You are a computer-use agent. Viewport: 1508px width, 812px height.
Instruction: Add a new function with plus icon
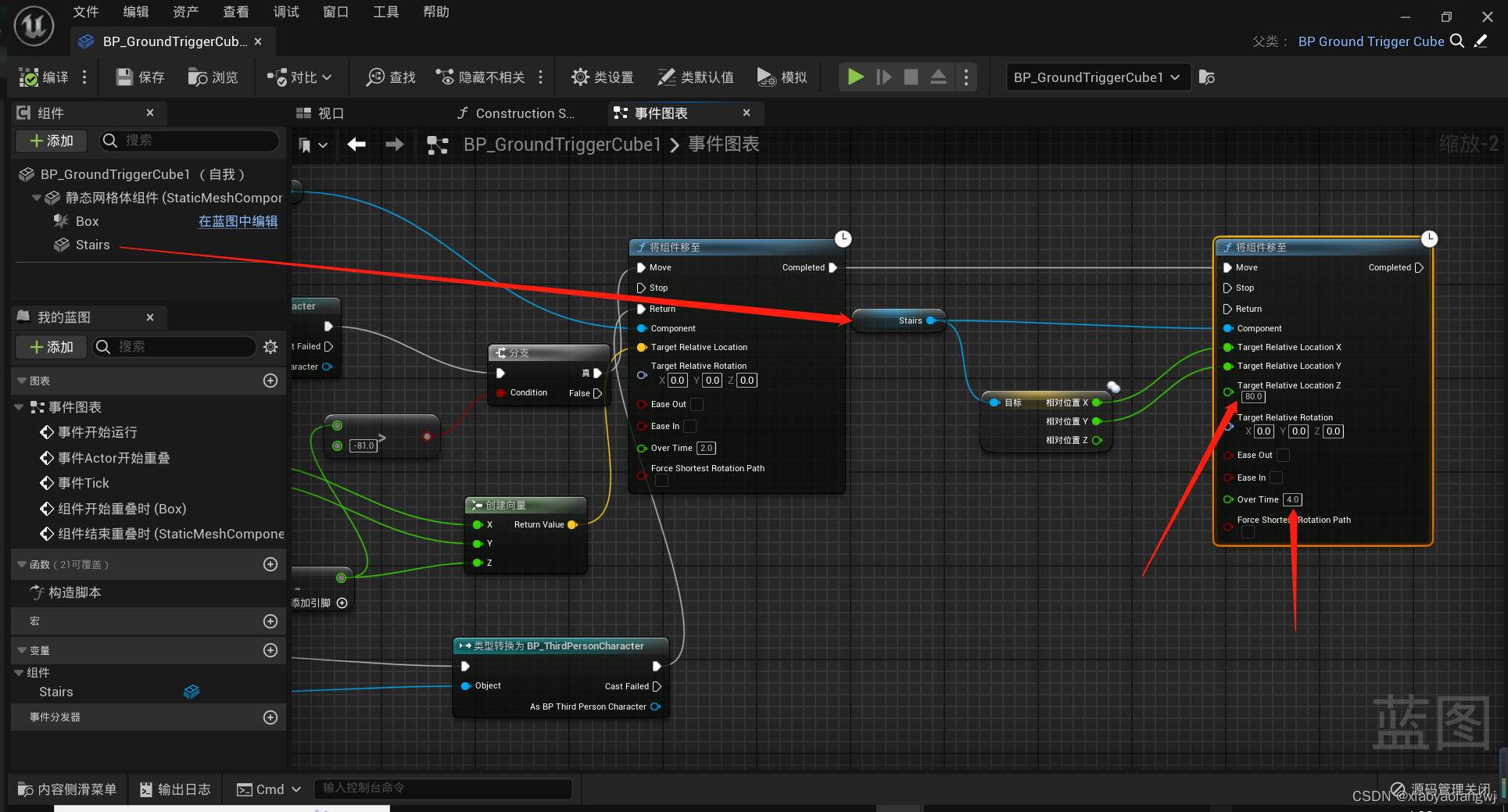click(270, 564)
